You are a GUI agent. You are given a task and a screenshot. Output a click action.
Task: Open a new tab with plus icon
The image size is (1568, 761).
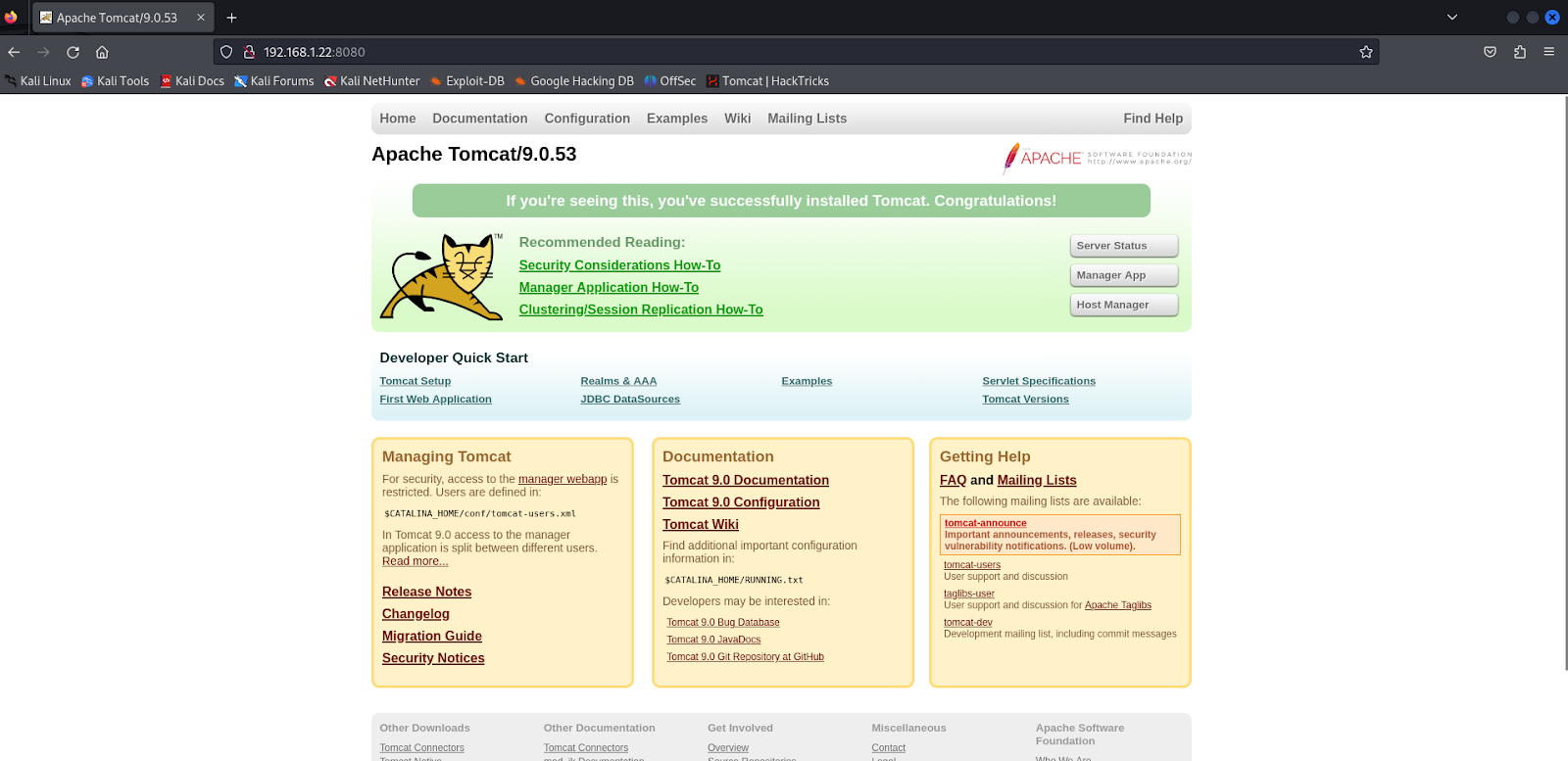pos(232,18)
